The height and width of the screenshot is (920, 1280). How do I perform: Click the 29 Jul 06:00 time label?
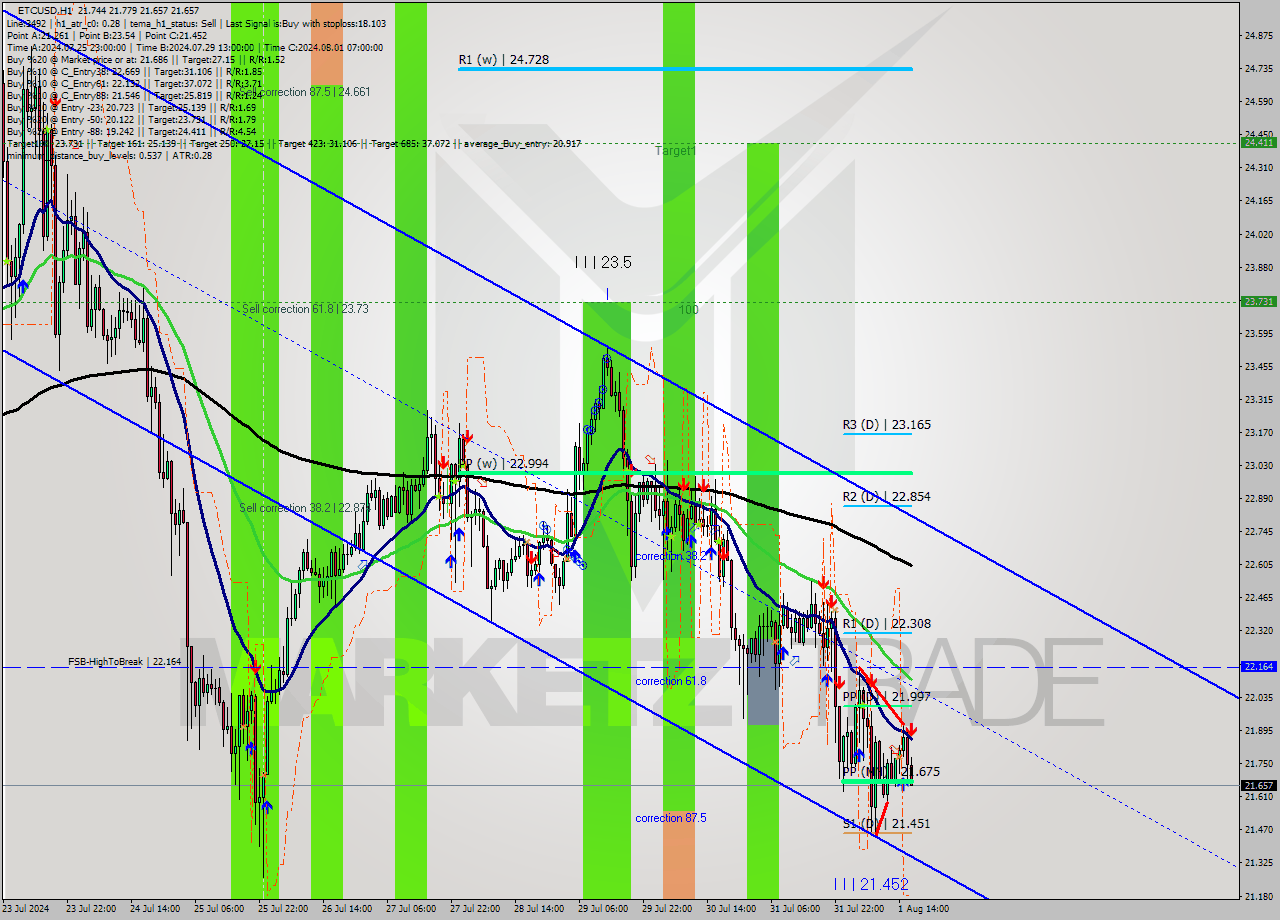[x=603, y=909]
